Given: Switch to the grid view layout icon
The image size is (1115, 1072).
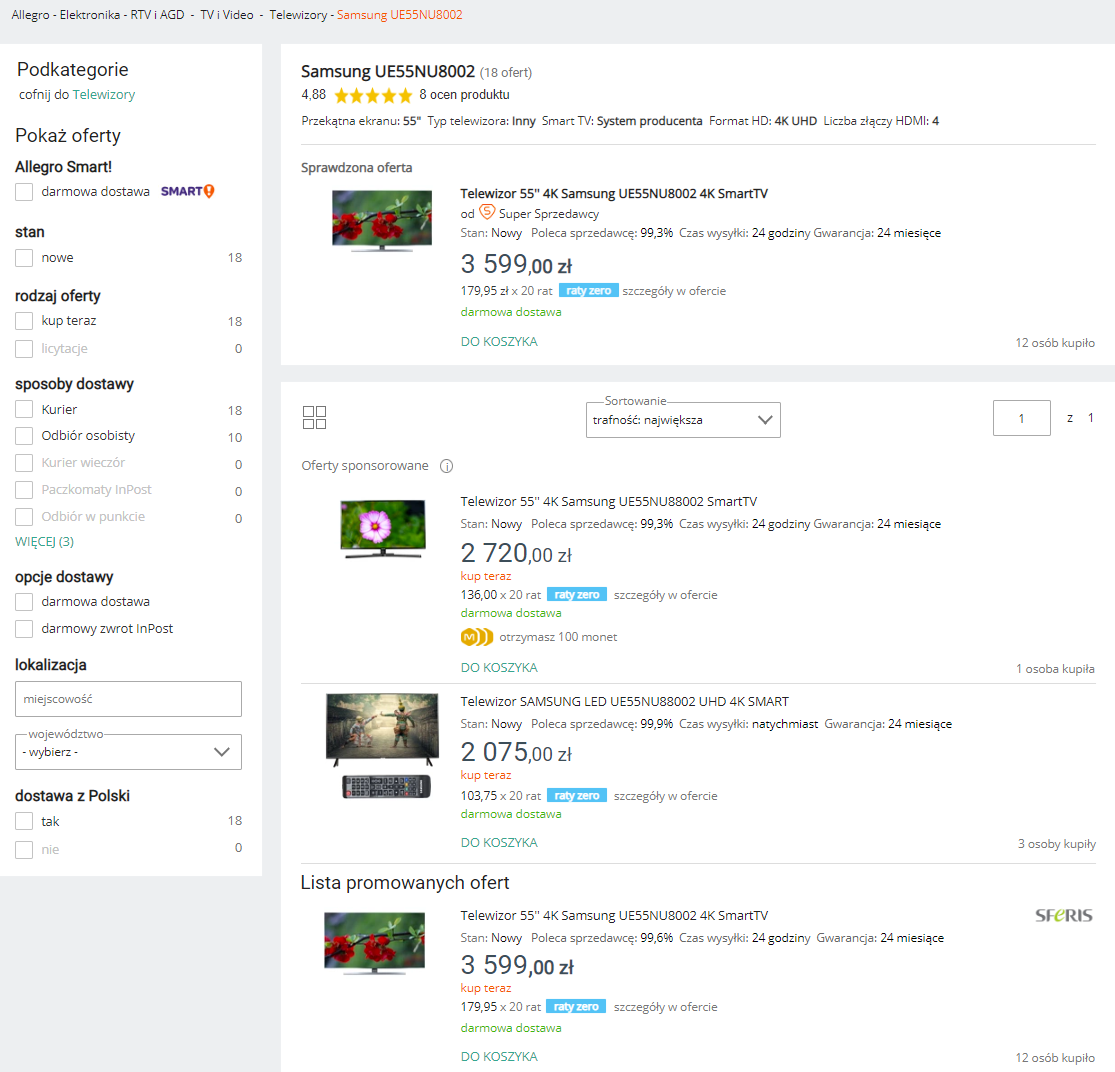Looking at the screenshot, I should pos(314,418).
